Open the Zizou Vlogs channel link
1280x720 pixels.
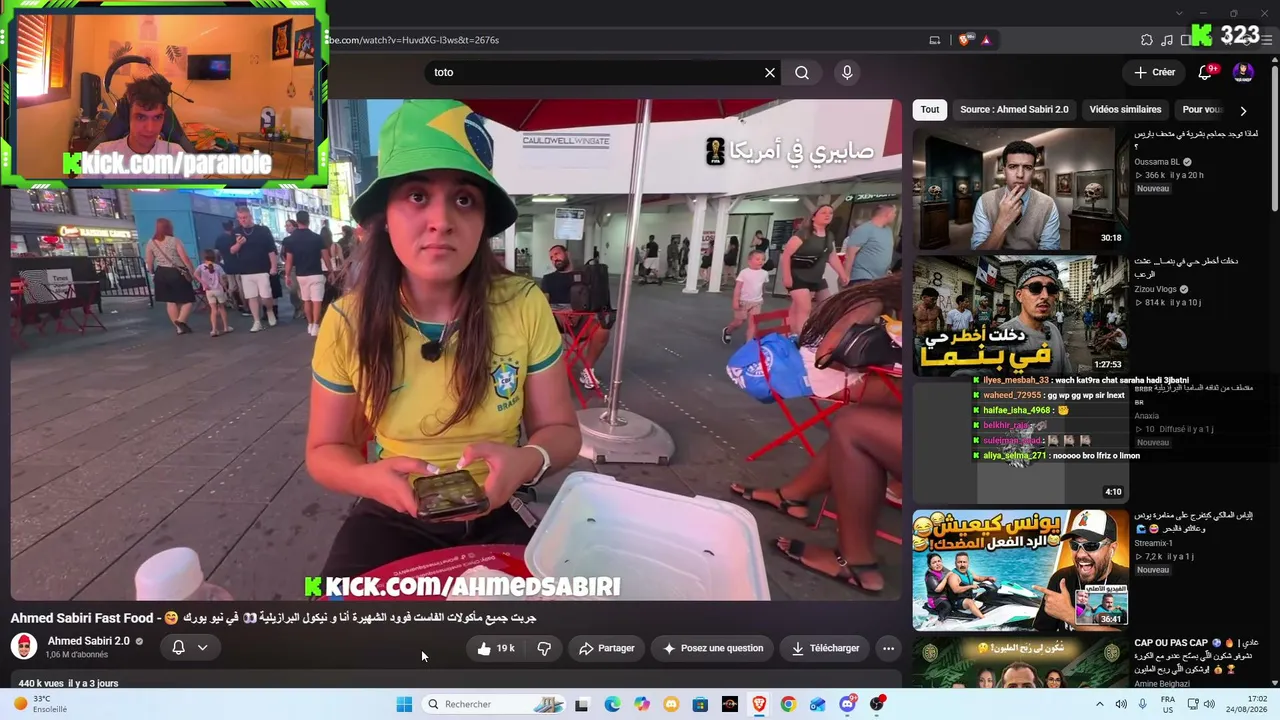[x=1155, y=289]
